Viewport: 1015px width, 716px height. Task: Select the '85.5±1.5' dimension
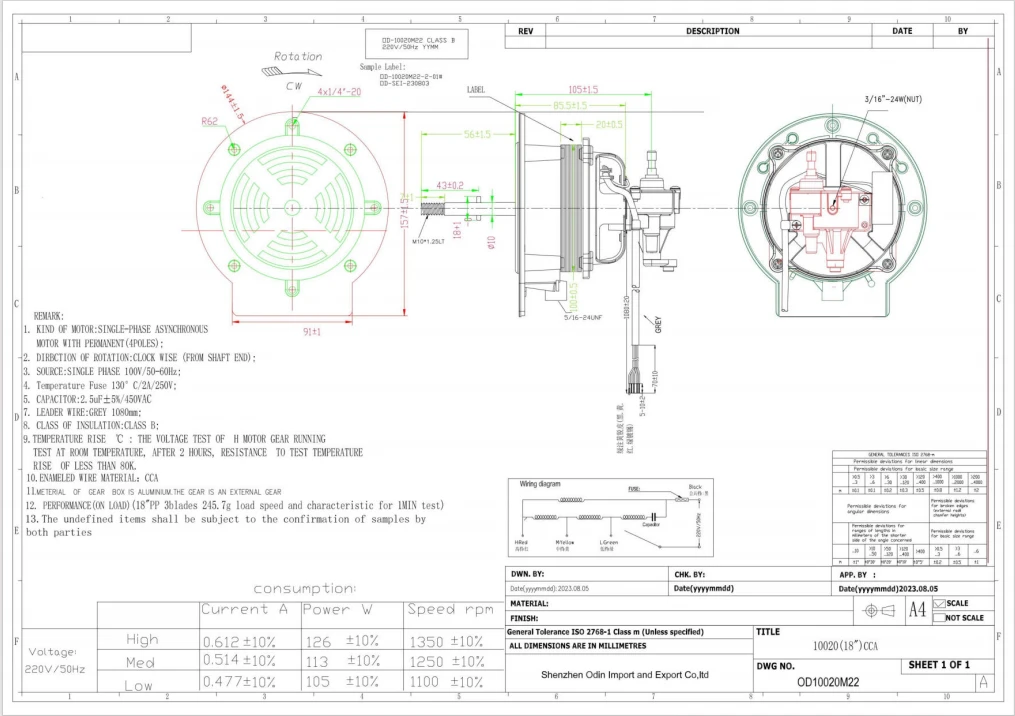[570, 105]
